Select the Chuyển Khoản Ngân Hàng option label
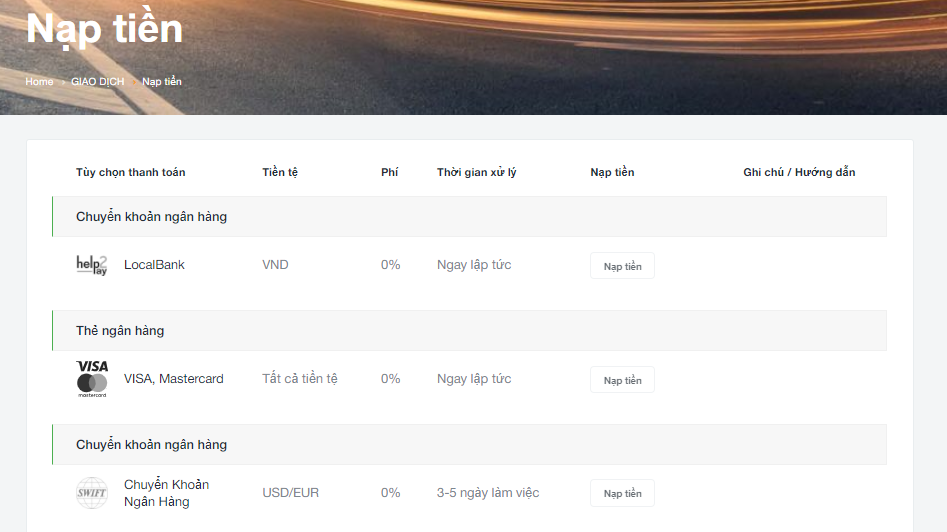Image resolution: width=947 pixels, height=532 pixels. pyautogui.click(x=166, y=493)
